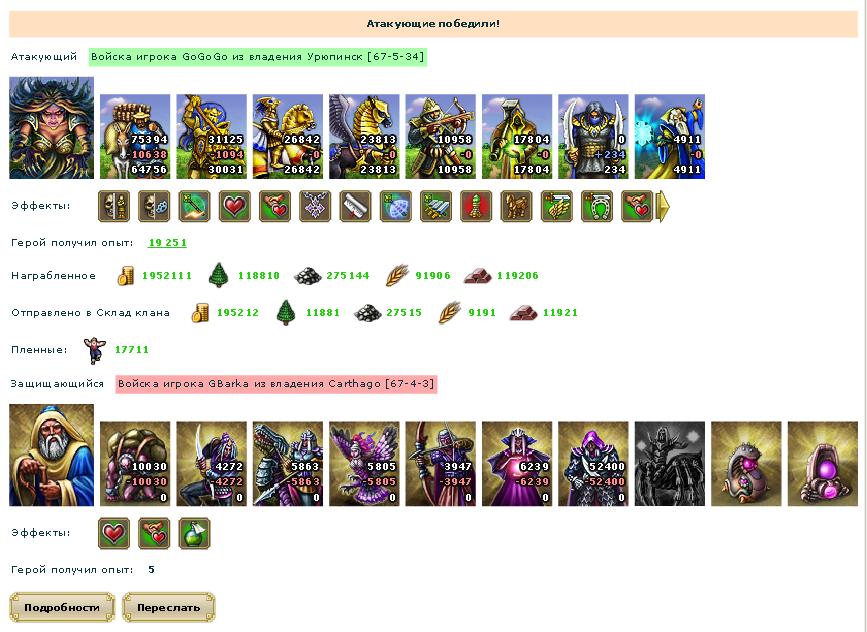
Task: Select porter unit thumbnail with 75394
Action: [135, 137]
